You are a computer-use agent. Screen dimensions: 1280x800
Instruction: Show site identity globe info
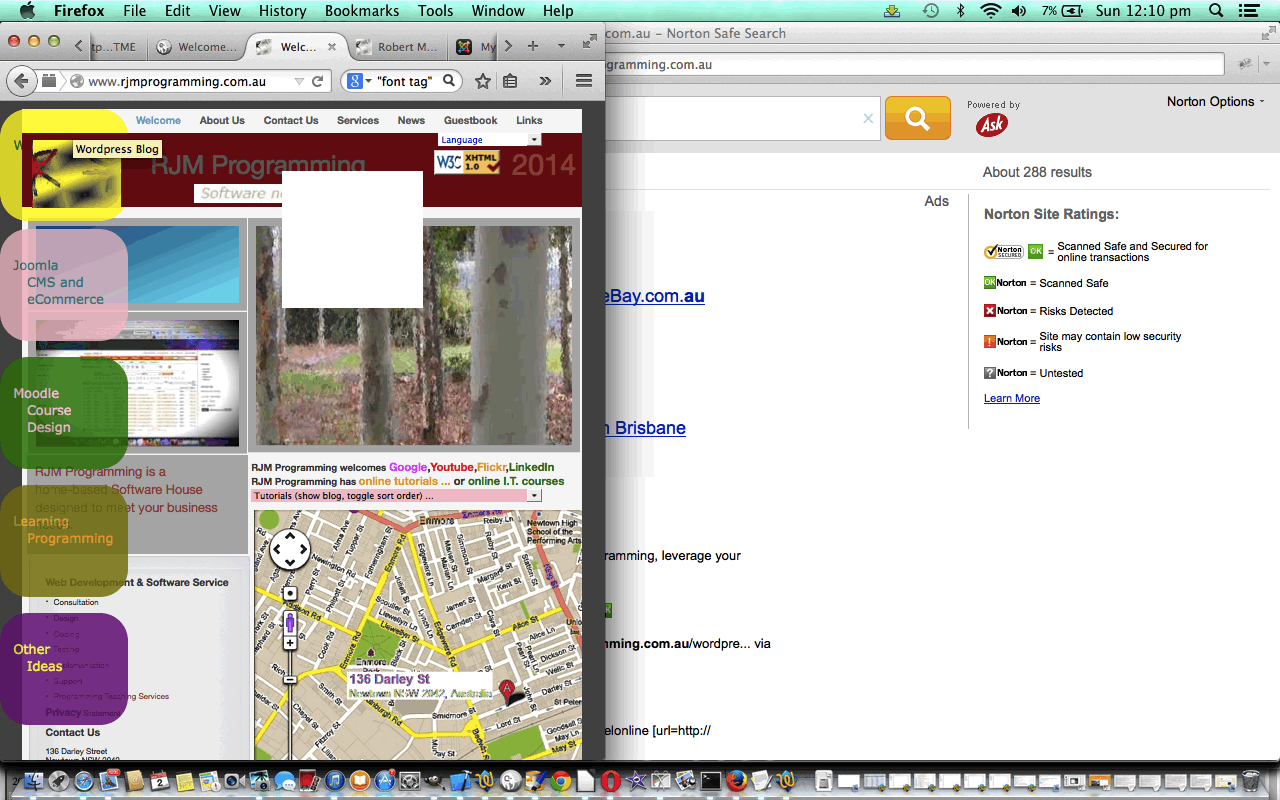click(77, 81)
